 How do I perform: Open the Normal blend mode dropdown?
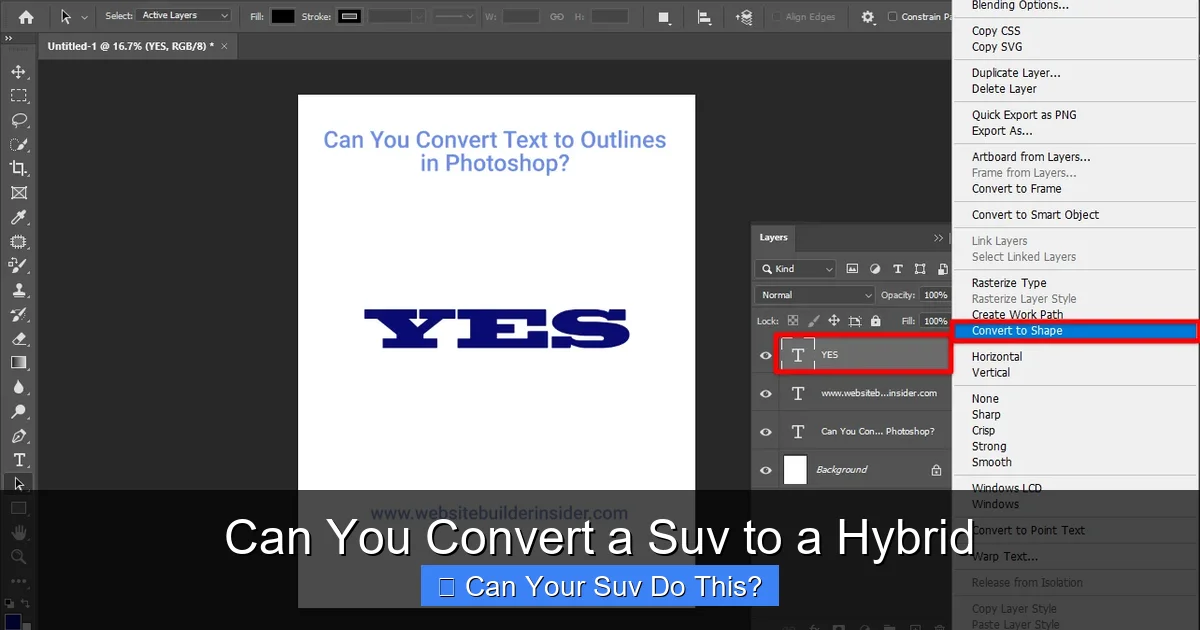[814, 294]
